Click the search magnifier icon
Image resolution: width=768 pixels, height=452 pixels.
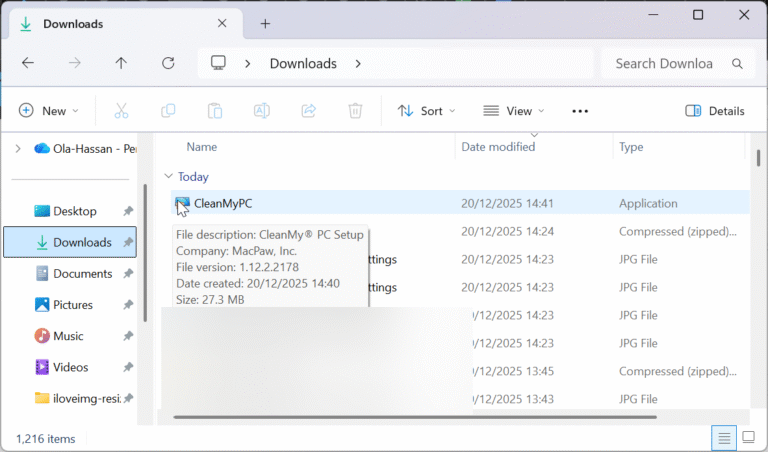coord(737,64)
